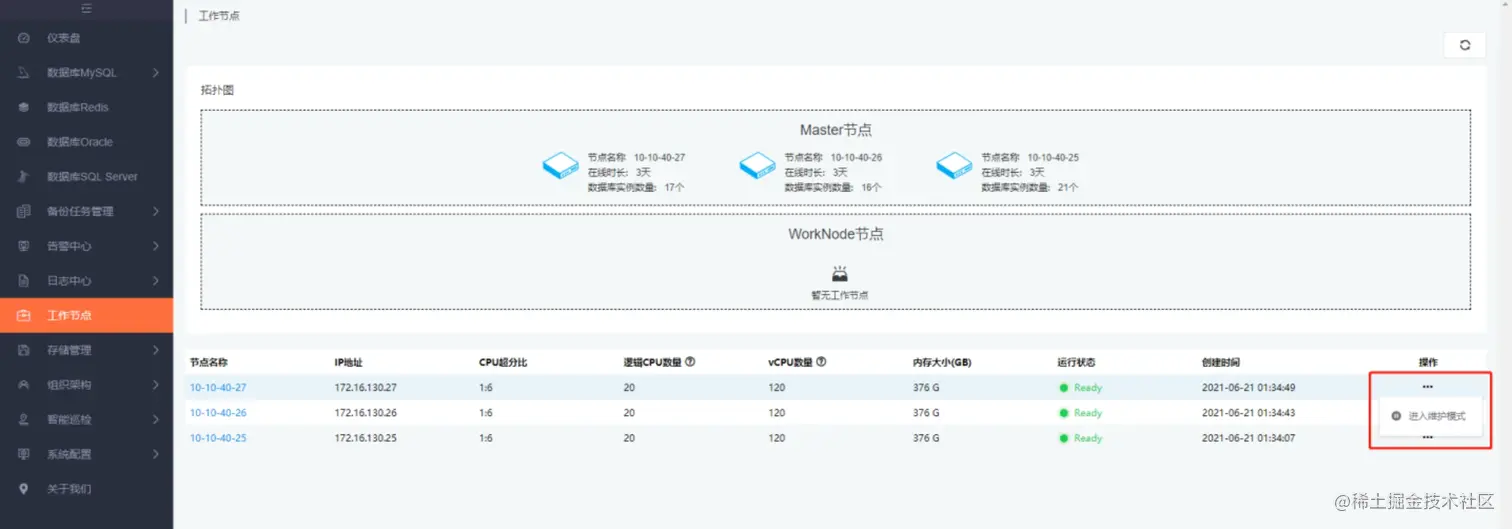Viewport: 1512px width, 529px height.
Task: Click 数据库实例数量 21个 under node 10-10-40-25
Action: point(1030,187)
